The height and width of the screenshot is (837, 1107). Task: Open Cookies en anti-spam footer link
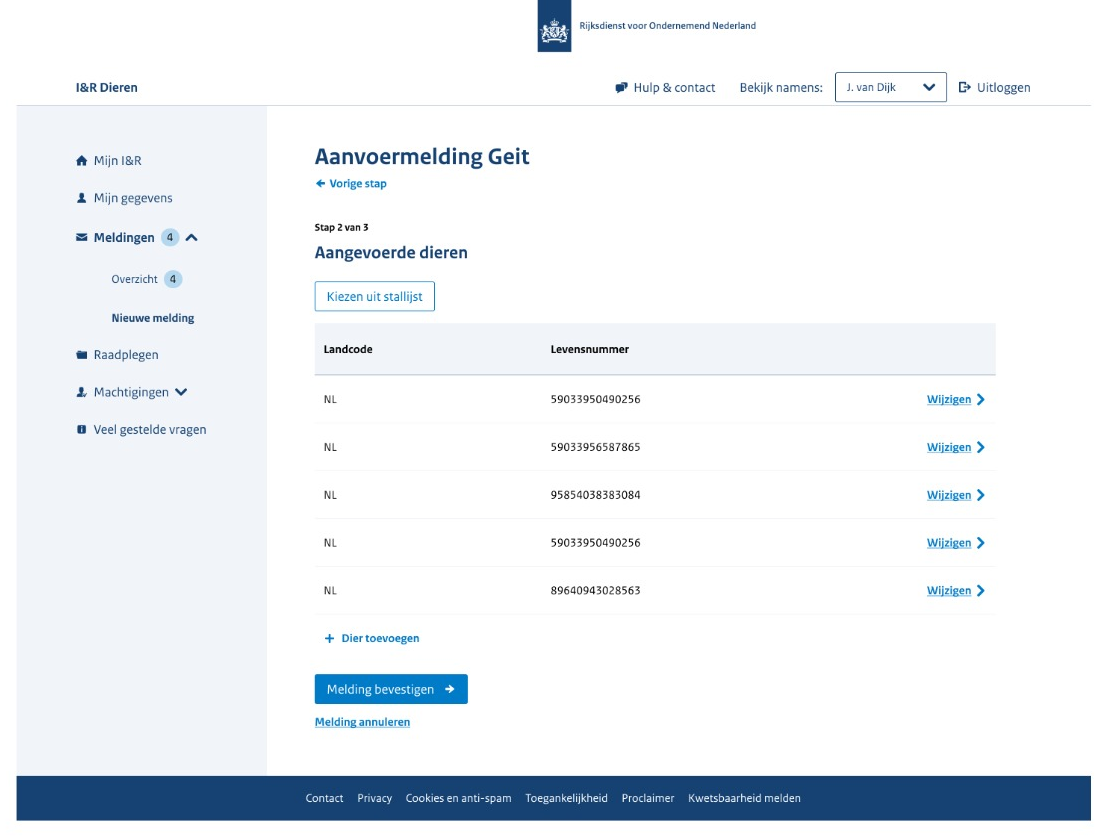[x=458, y=798]
